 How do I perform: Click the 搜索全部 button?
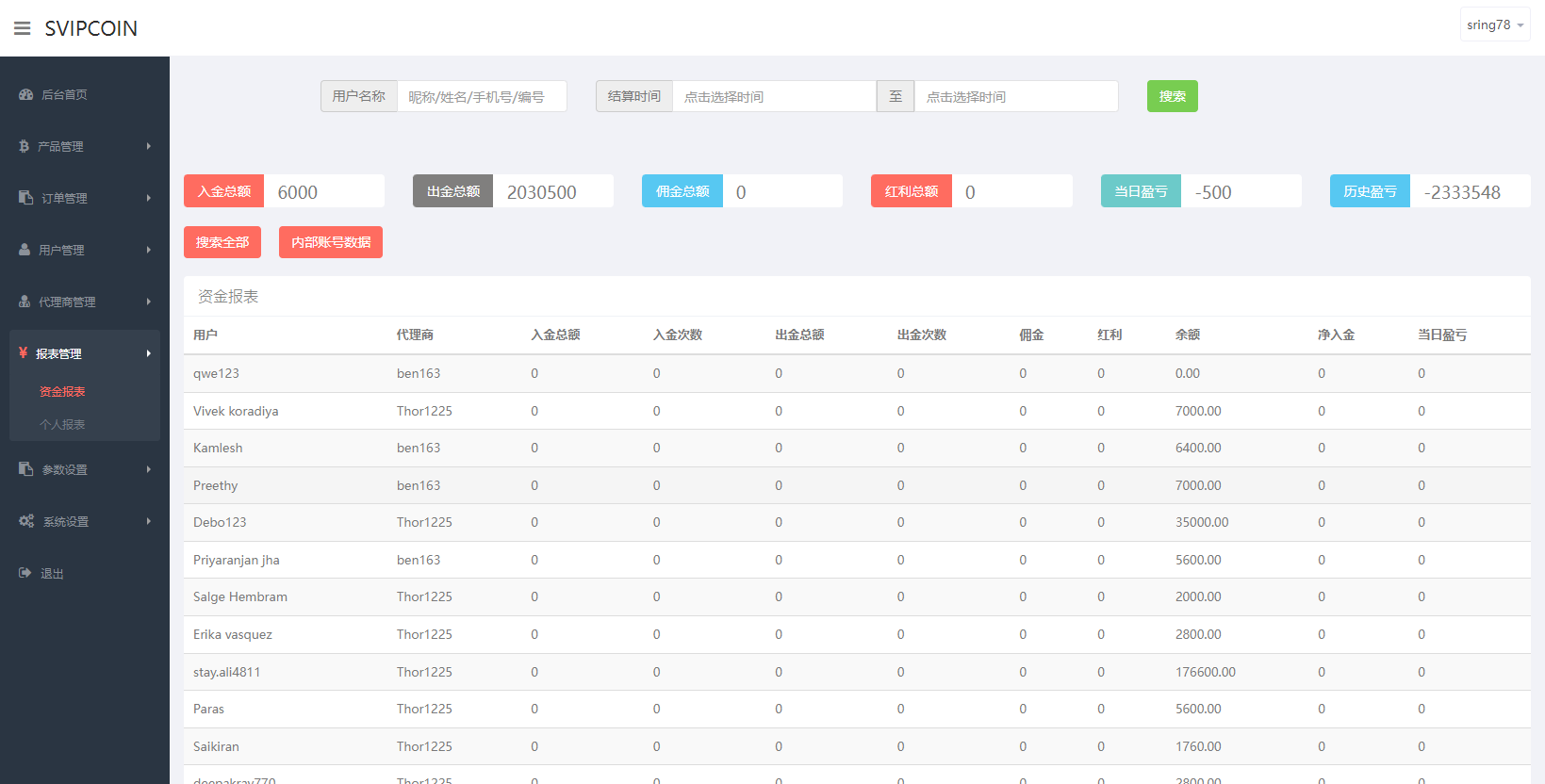(222, 242)
